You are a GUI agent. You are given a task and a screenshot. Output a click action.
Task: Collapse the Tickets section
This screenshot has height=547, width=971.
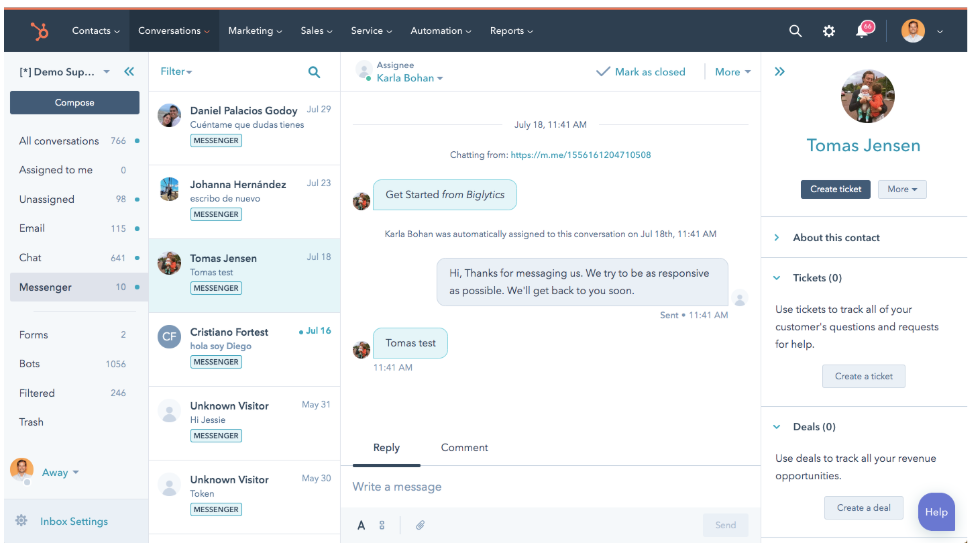click(x=777, y=278)
